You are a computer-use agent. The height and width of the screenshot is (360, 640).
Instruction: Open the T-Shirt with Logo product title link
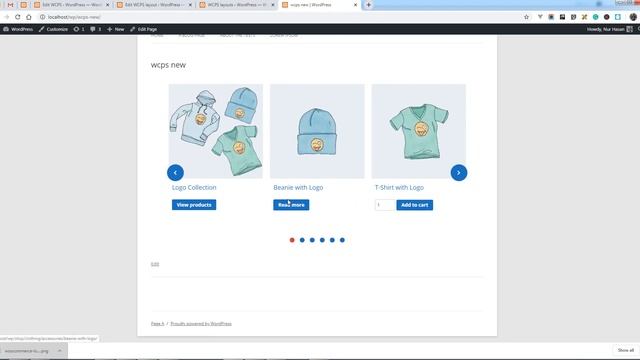tap(399, 187)
